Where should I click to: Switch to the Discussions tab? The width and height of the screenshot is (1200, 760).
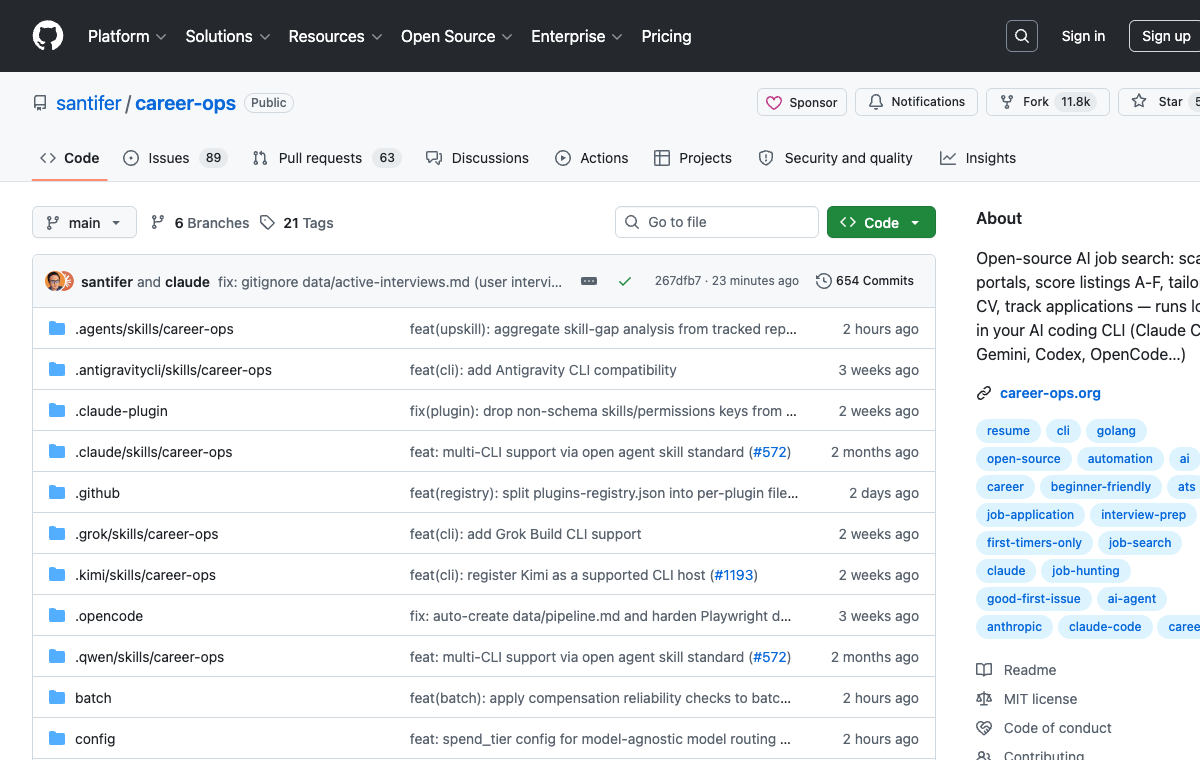(477, 158)
